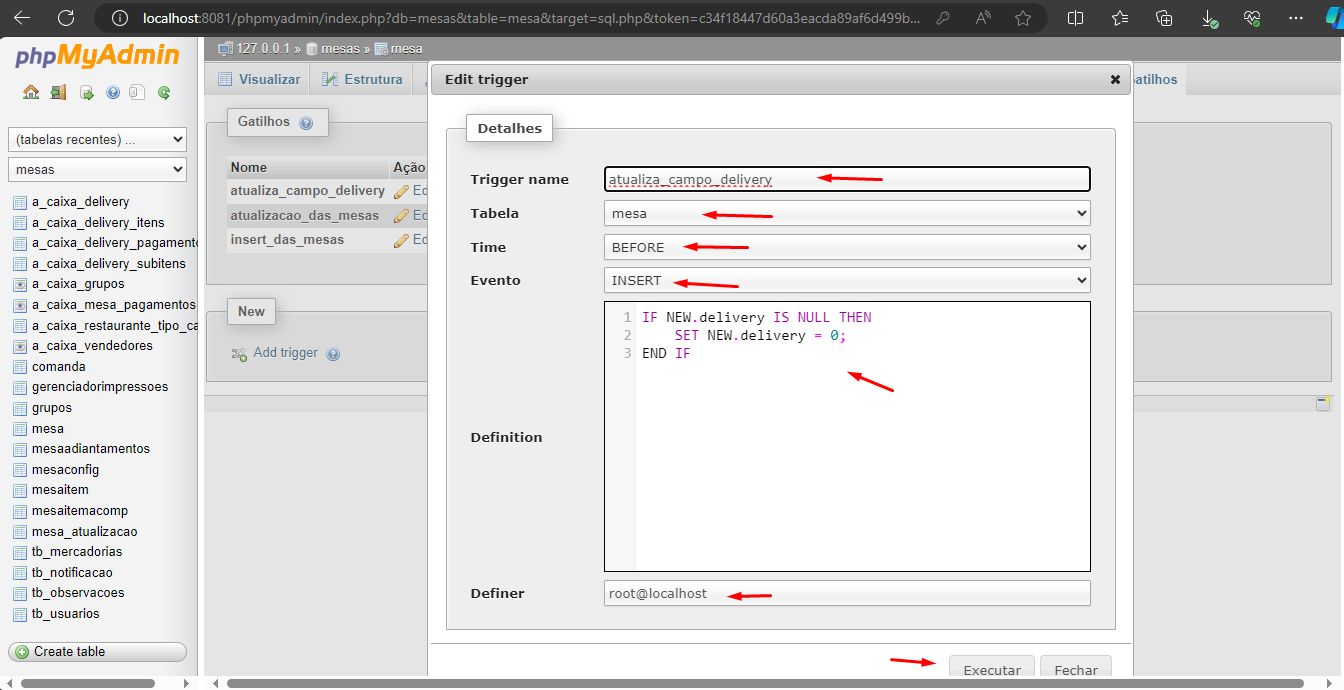Click help icon next to Gatilhos heading
1344x690 pixels.
306,123
